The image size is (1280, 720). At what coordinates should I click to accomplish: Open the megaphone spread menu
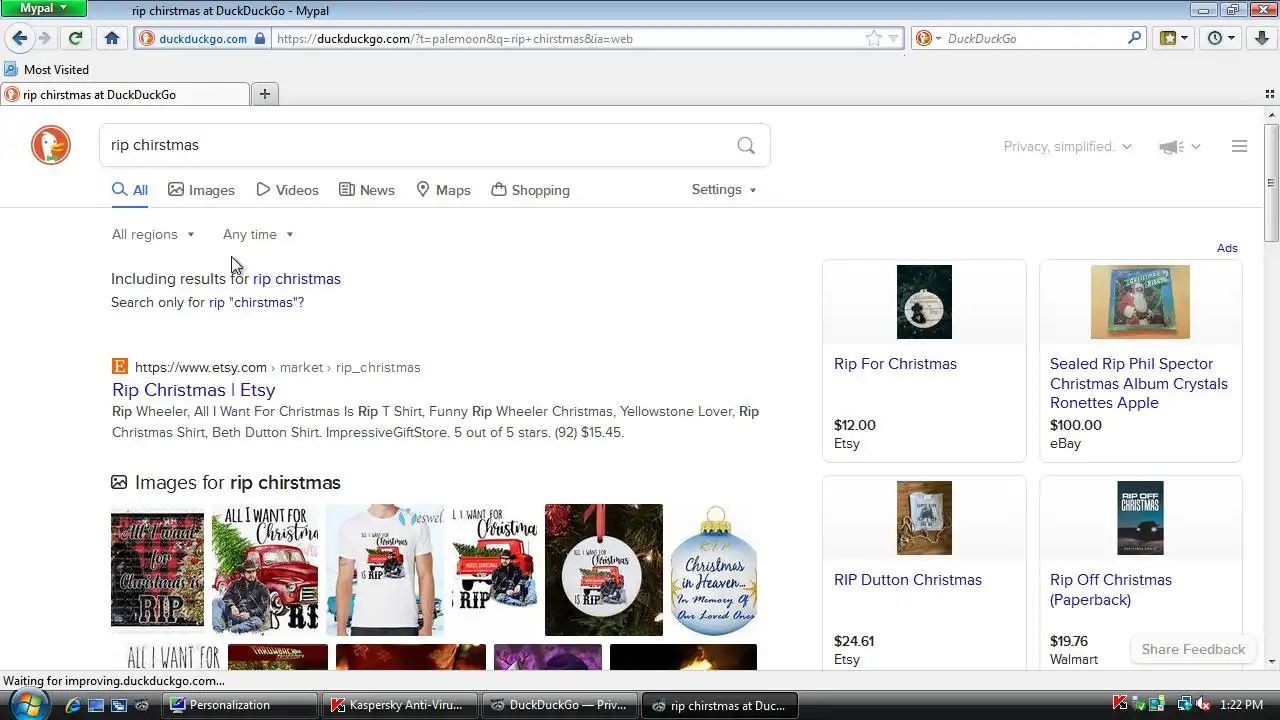1179,146
